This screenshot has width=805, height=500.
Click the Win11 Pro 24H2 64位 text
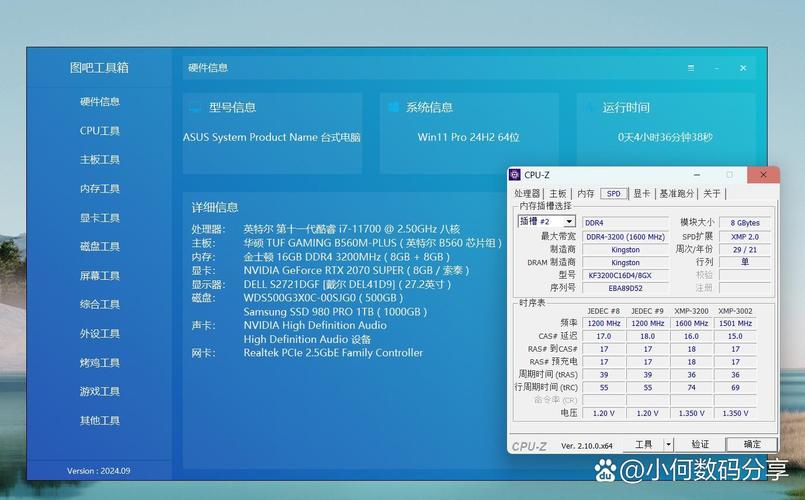(468, 137)
